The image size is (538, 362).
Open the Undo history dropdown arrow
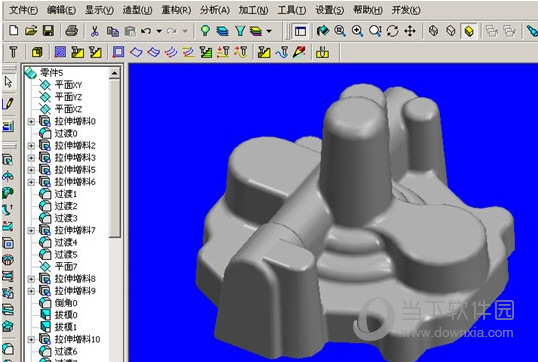pos(159,31)
